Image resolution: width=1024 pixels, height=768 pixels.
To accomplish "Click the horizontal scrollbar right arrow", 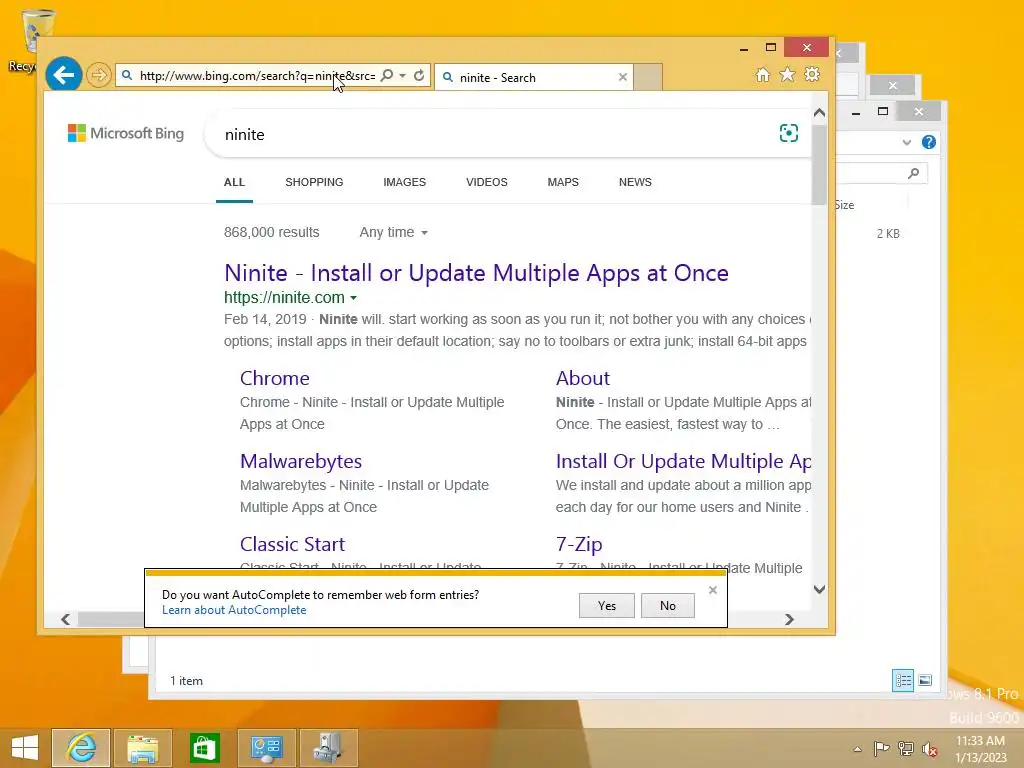I will coord(789,619).
